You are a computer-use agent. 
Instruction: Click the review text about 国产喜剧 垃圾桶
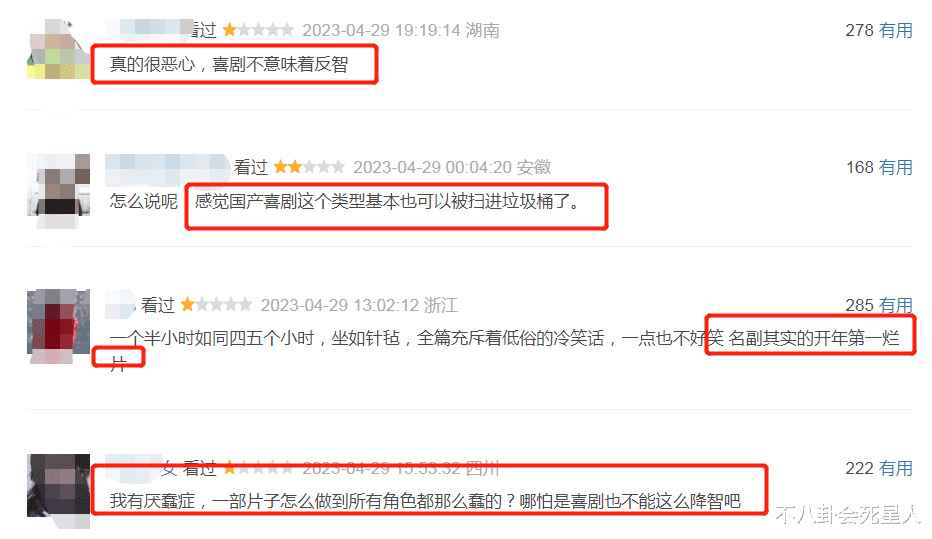coord(387,201)
